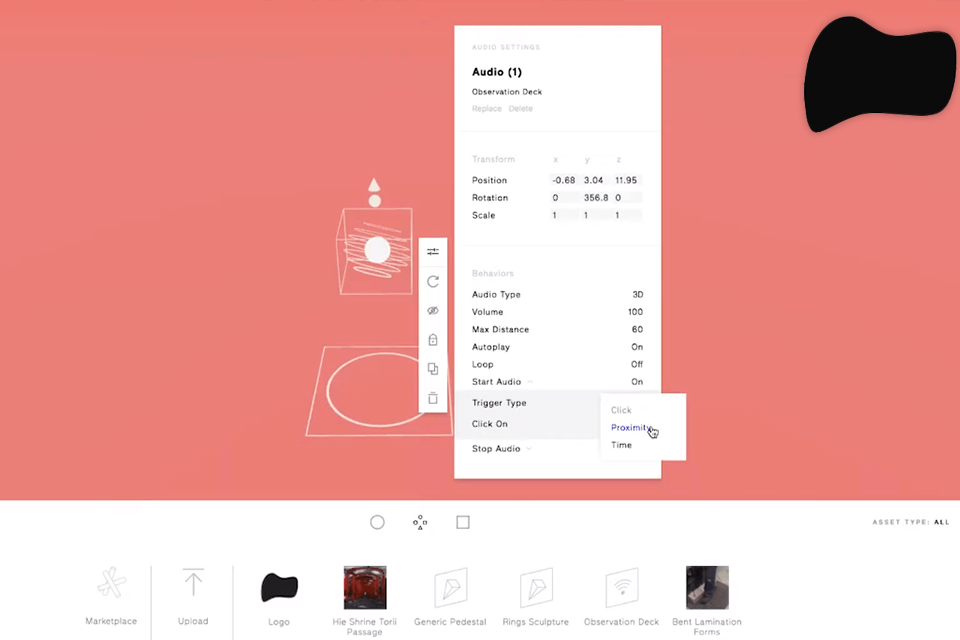Image resolution: width=960 pixels, height=640 pixels.
Task: Choose Proximity trigger type option
Action: coord(631,427)
